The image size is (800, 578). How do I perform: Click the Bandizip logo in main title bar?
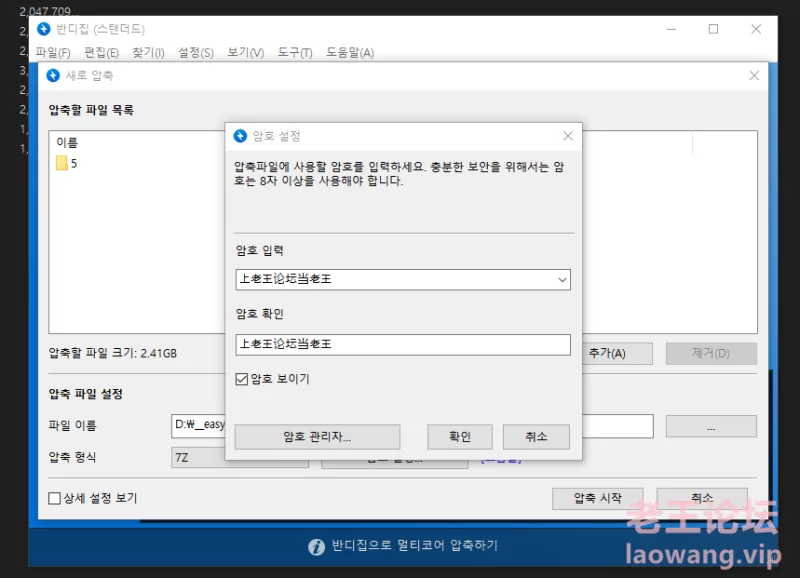(x=44, y=29)
